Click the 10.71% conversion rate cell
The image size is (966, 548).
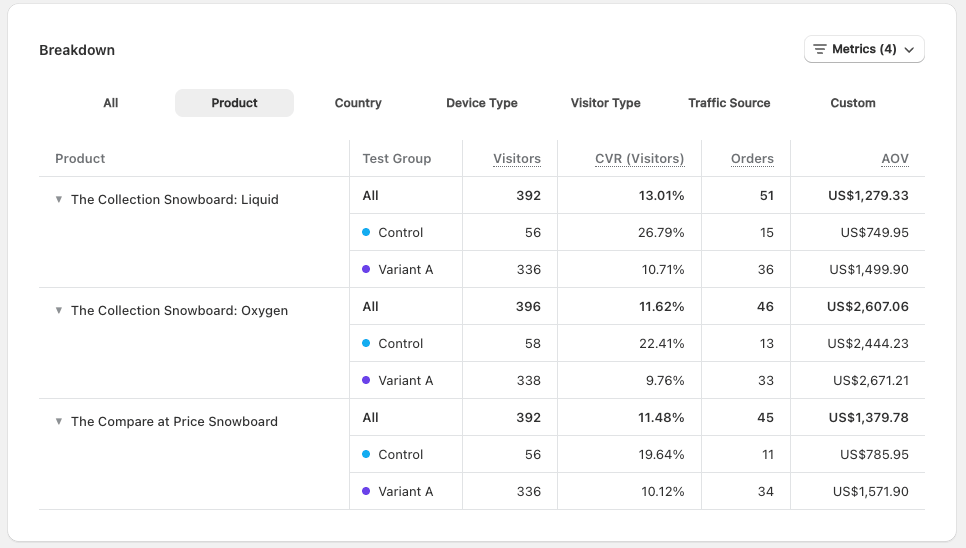click(663, 270)
